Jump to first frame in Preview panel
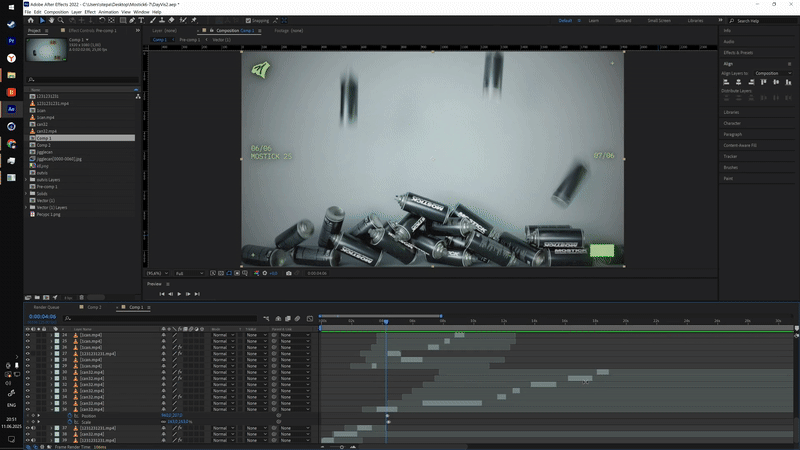Image resolution: width=800 pixels, height=450 pixels. tap(162, 294)
